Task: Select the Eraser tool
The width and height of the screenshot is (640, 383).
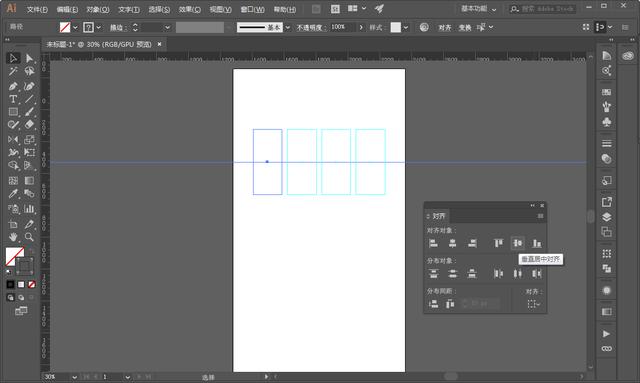Action: (29, 125)
